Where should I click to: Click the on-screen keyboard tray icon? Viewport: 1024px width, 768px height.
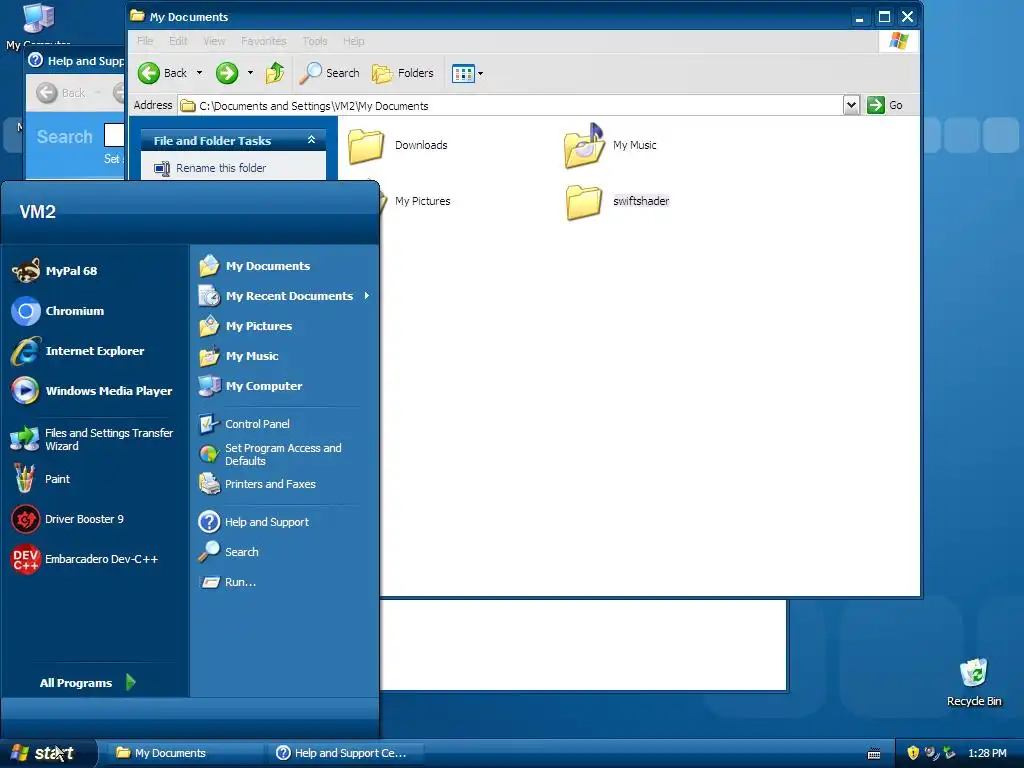[874, 754]
